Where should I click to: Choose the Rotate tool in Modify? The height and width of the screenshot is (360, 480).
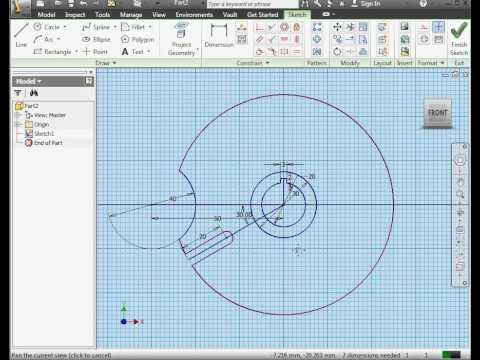click(337, 52)
